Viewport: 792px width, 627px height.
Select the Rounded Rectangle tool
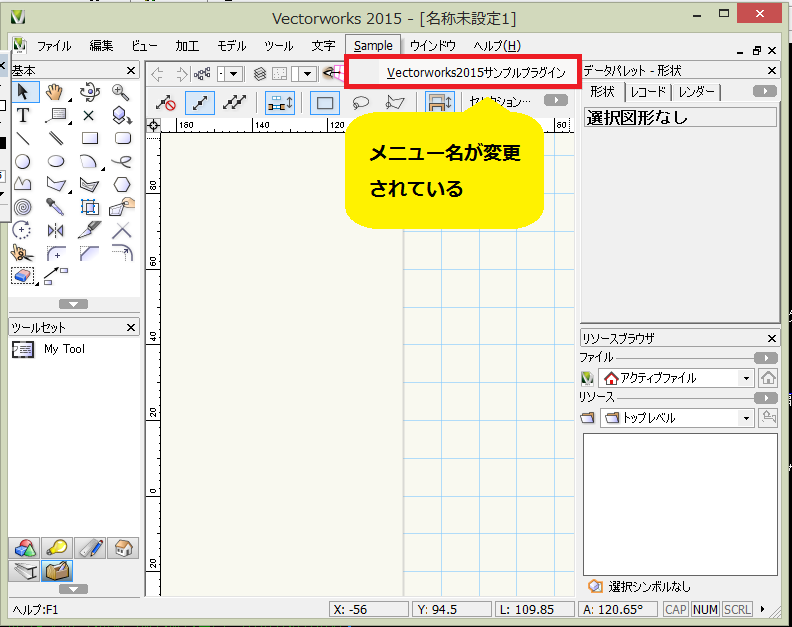click(123, 138)
